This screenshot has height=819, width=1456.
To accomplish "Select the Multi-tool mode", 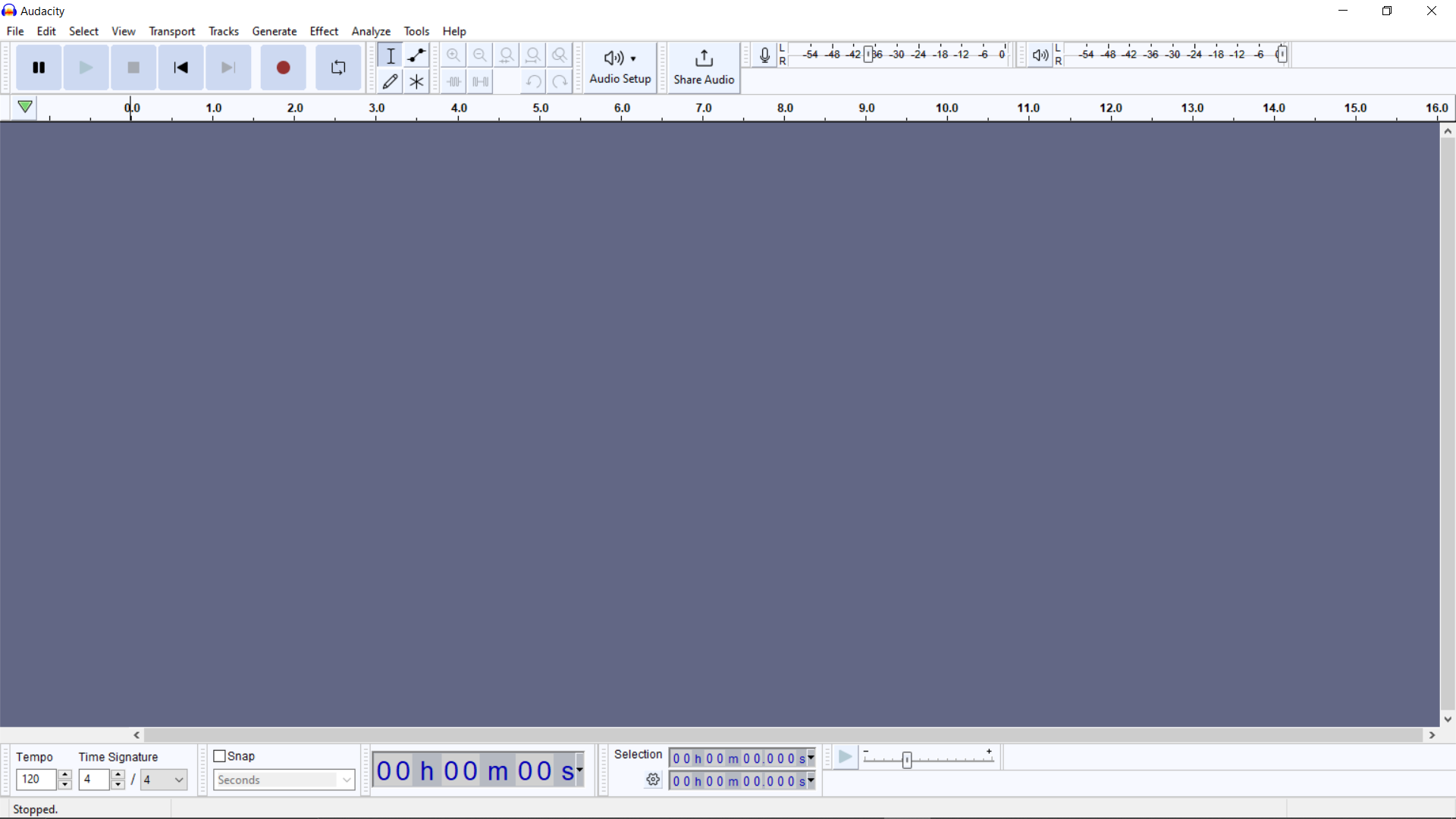I will (x=416, y=82).
